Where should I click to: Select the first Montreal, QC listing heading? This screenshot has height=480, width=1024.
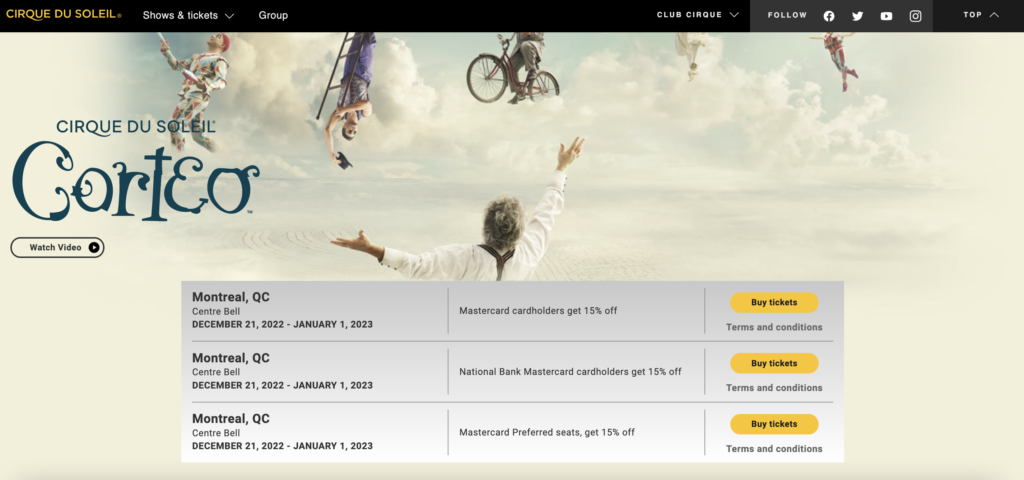point(231,297)
